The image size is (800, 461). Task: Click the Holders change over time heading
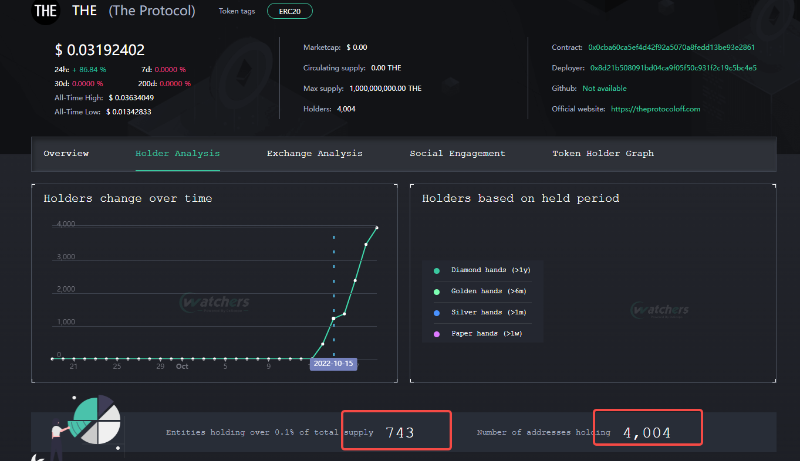click(128, 198)
